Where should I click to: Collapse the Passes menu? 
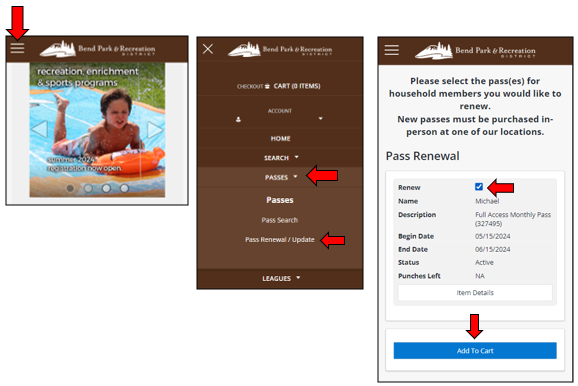pyautogui.click(x=281, y=177)
